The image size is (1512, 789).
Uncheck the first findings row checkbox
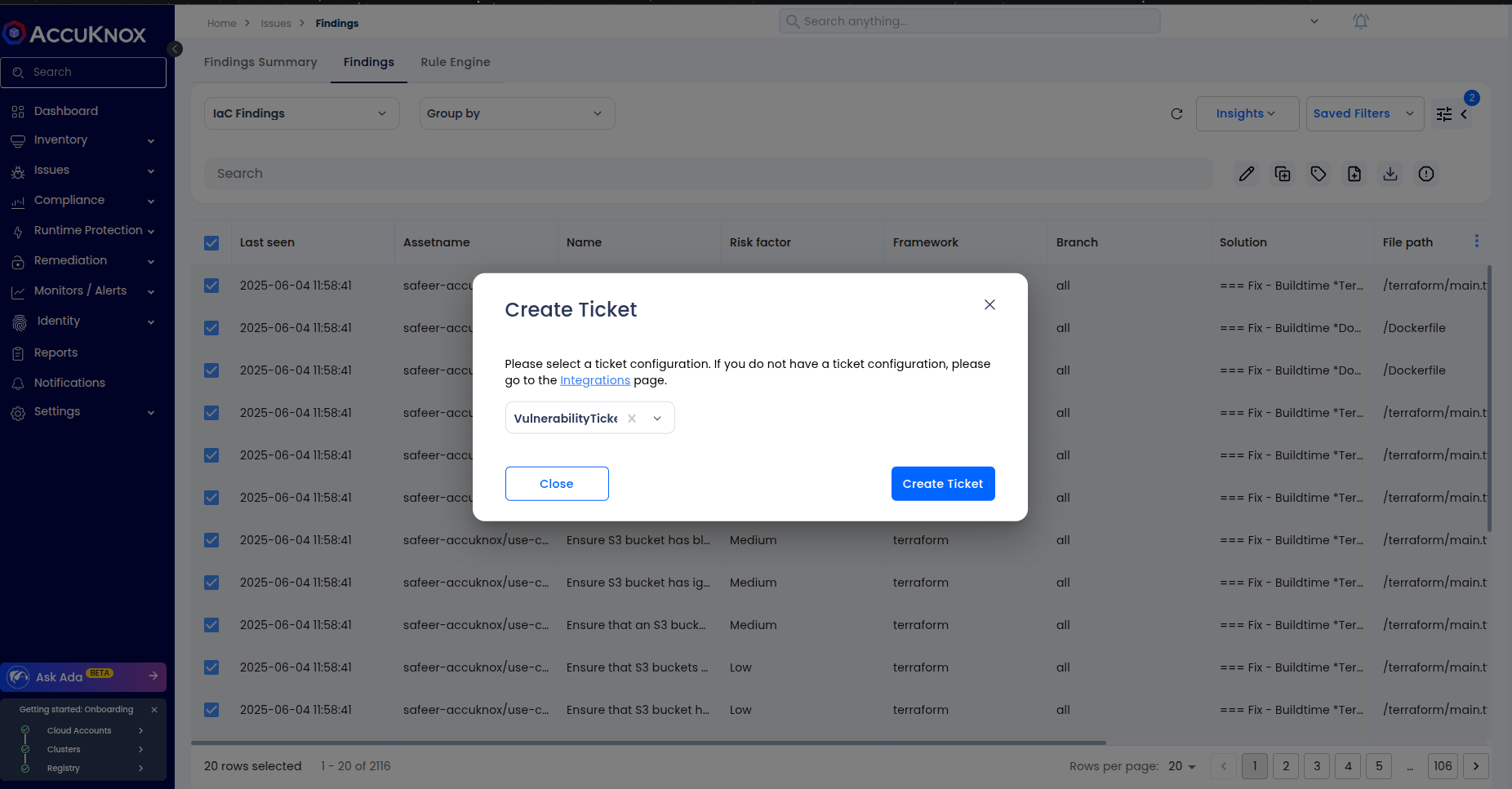tap(211, 286)
